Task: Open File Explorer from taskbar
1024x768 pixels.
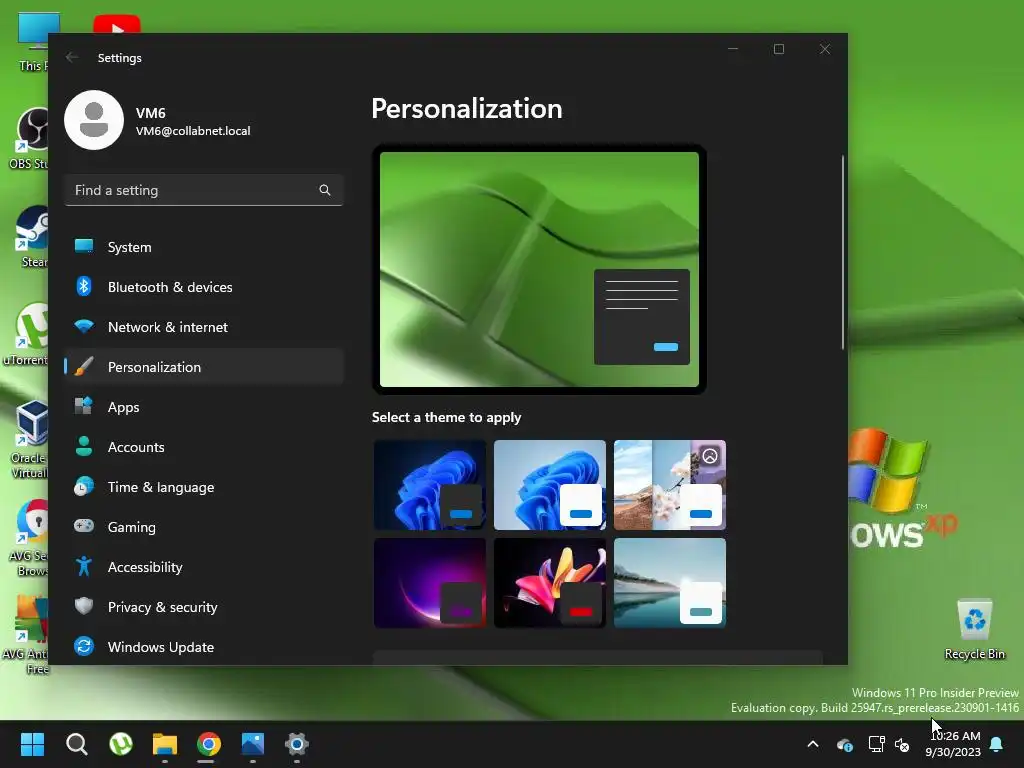Action: pos(165,744)
